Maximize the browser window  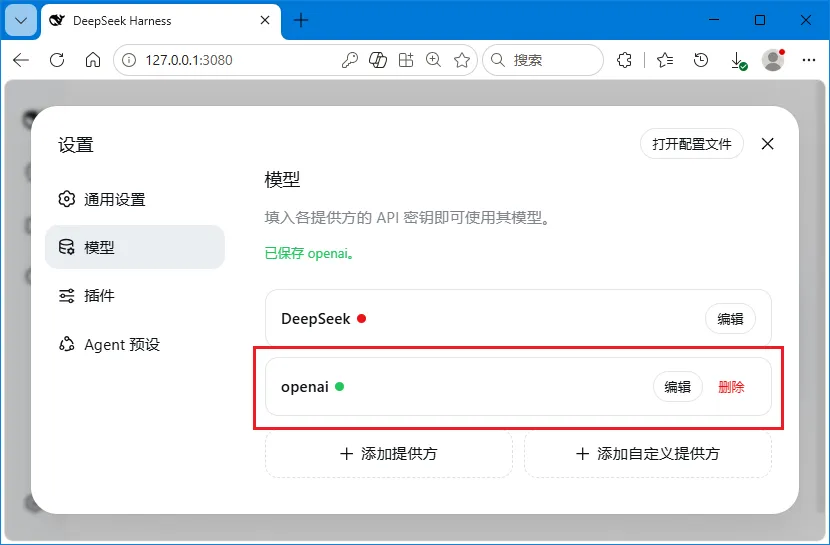pos(760,20)
